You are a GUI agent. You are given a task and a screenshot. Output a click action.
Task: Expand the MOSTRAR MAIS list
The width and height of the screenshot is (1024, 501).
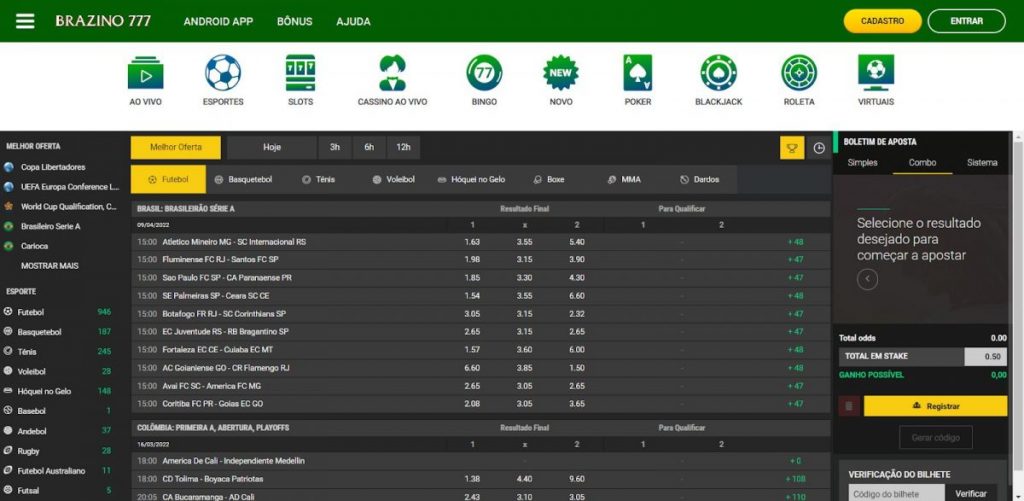pyautogui.click(x=49, y=266)
